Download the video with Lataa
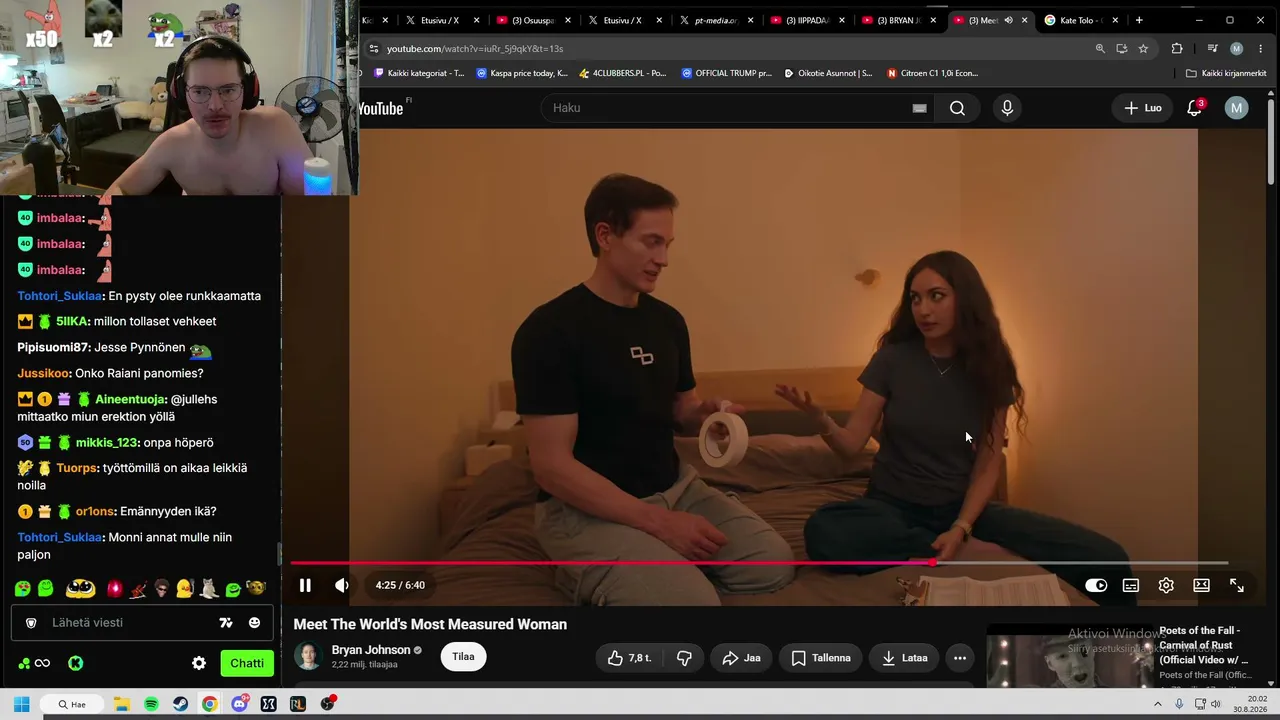The width and height of the screenshot is (1280, 720). 905,658
